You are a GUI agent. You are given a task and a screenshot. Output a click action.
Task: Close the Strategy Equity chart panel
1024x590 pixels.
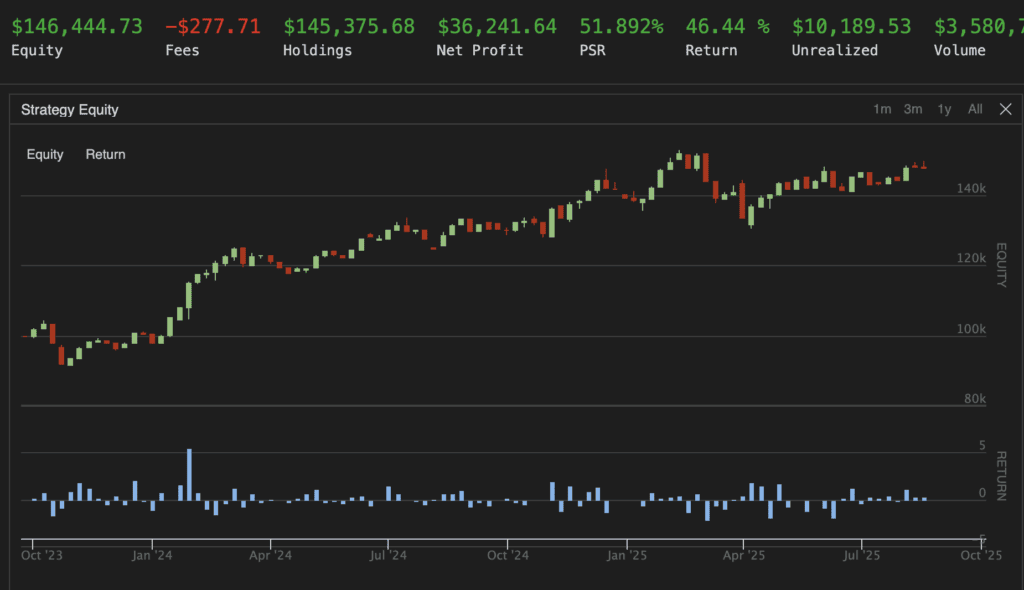point(1006,109)
